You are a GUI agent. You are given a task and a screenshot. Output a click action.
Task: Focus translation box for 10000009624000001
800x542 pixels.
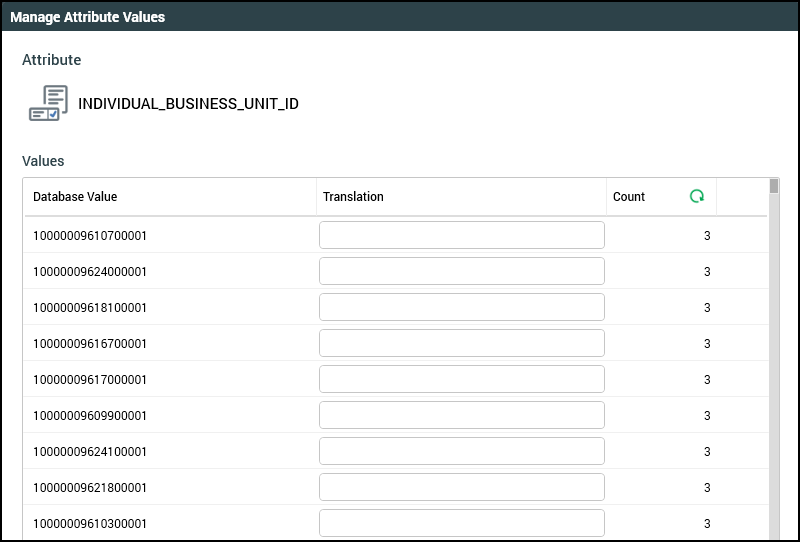click(461, 271)
